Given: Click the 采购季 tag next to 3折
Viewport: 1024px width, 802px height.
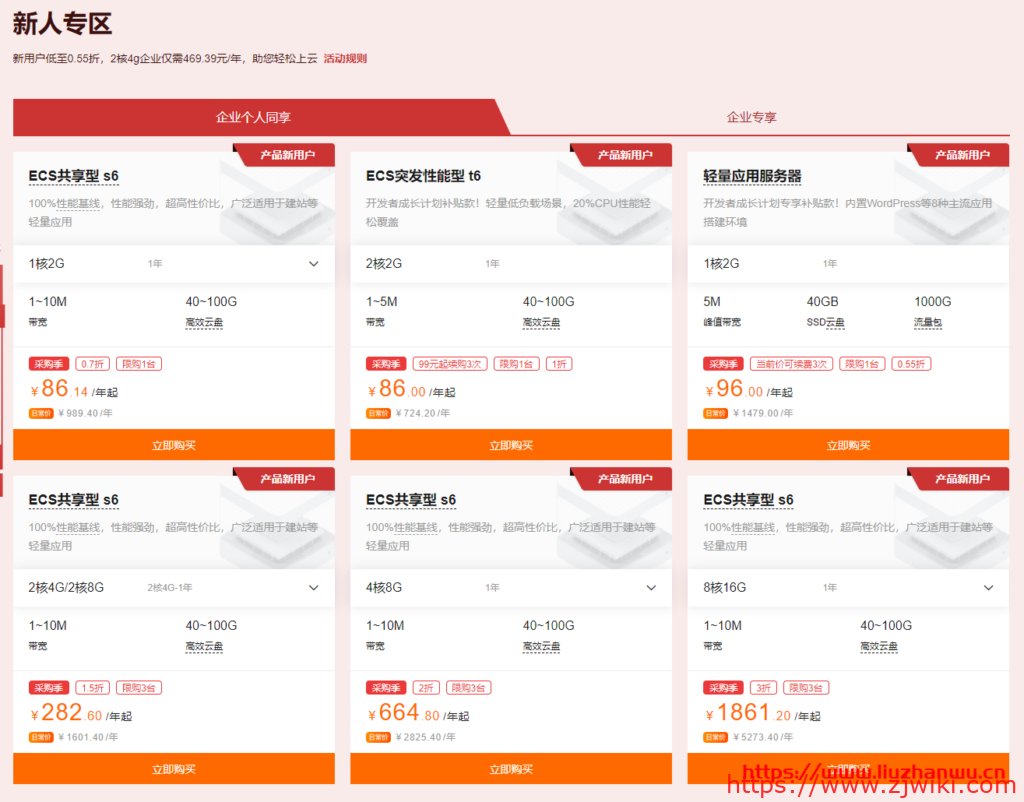Looking at the screenshot, I should point(724,688).
